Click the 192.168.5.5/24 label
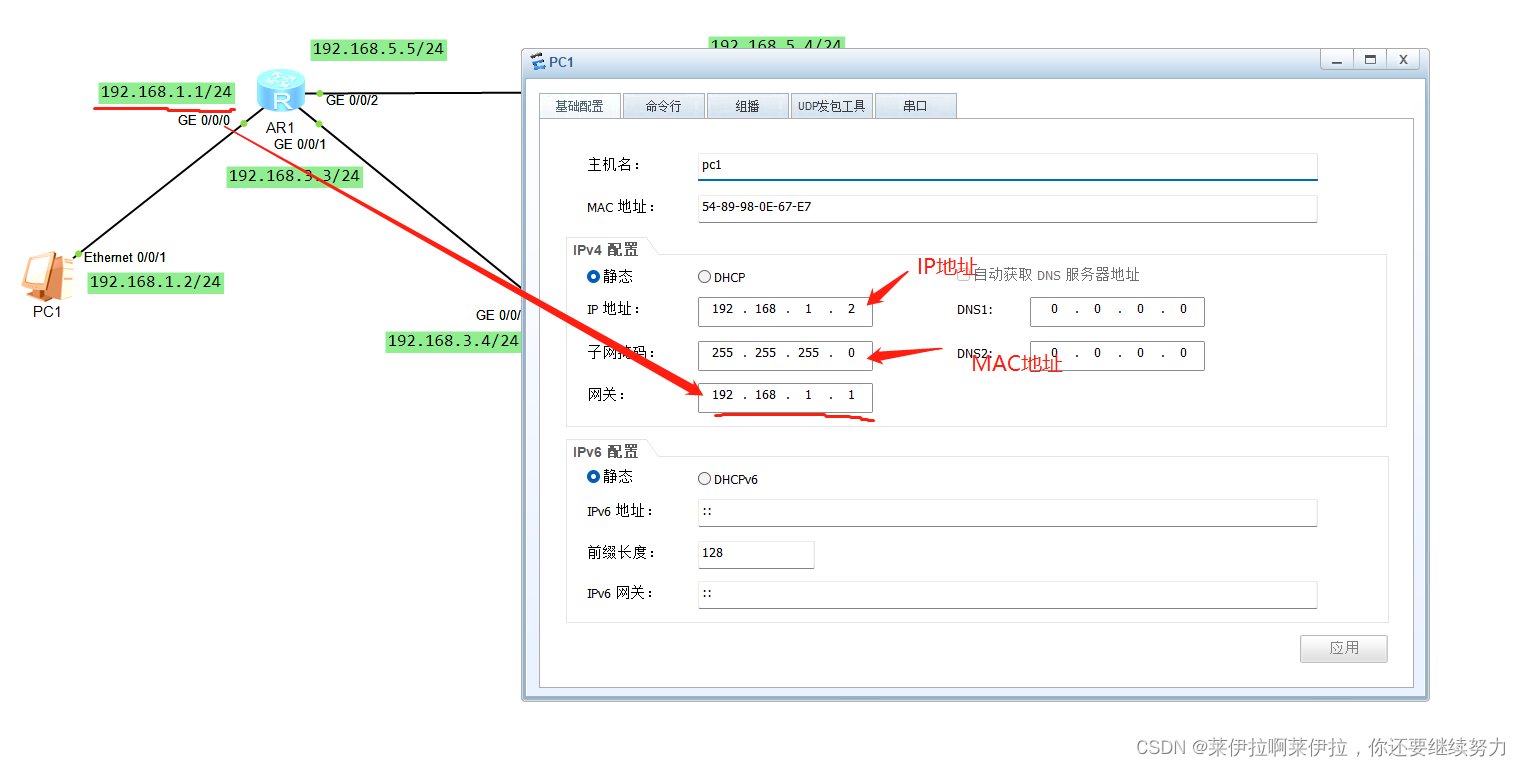Screen dimensions: 1520x766 (378, 49)
